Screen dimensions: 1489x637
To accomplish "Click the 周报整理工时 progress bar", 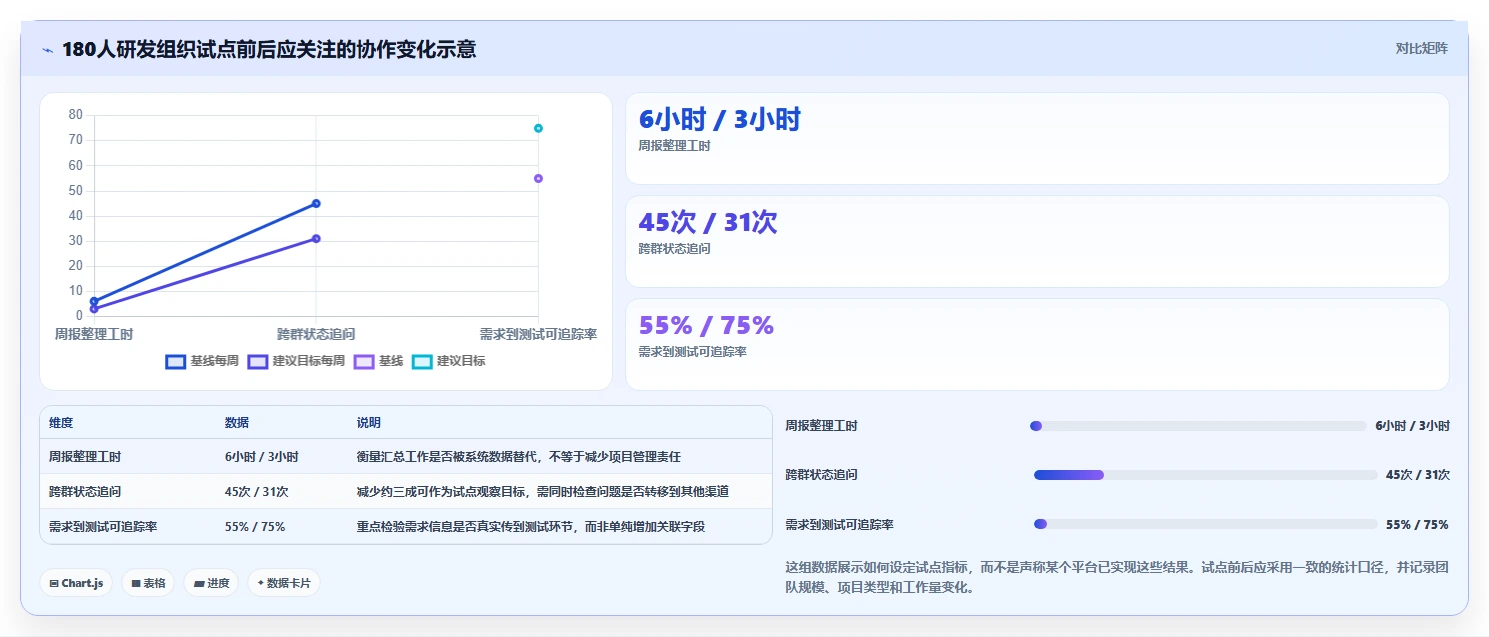I will pyautogui.click(x=1198, y=426).
